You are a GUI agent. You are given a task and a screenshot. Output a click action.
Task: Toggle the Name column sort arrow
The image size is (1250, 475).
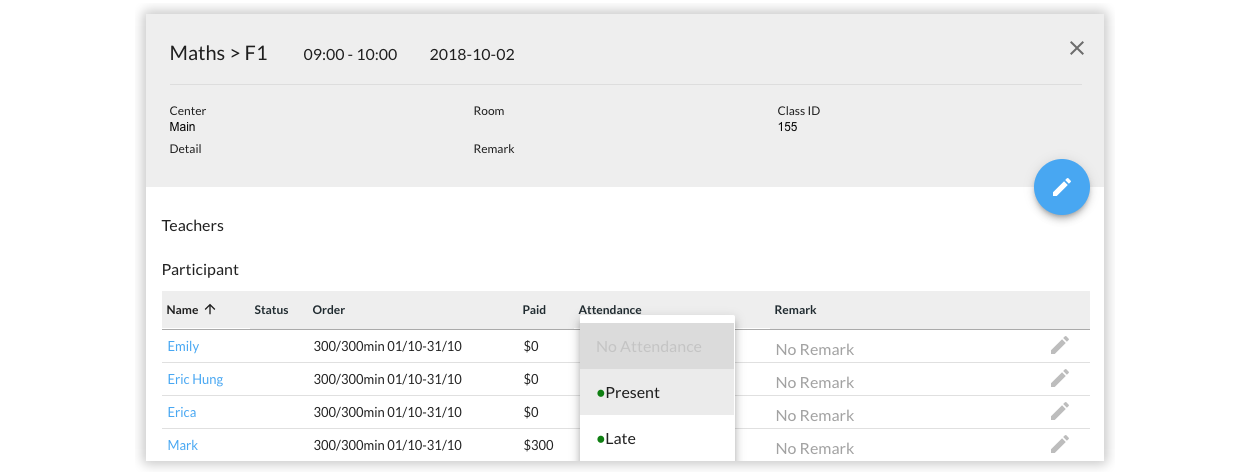pyautogui.click(x=210, y=309)
